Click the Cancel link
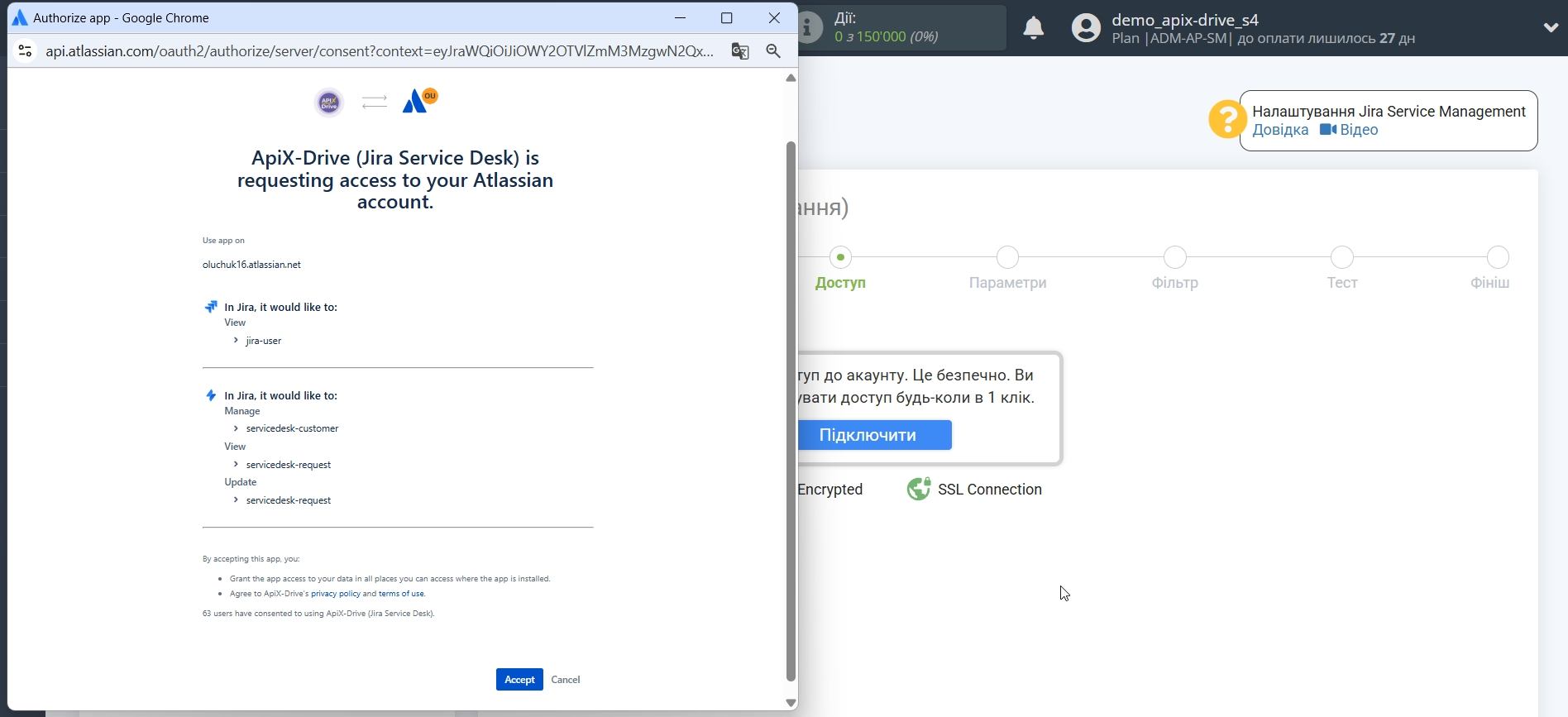This screenshot has height=717, width=1568. [x=566, y=680]
